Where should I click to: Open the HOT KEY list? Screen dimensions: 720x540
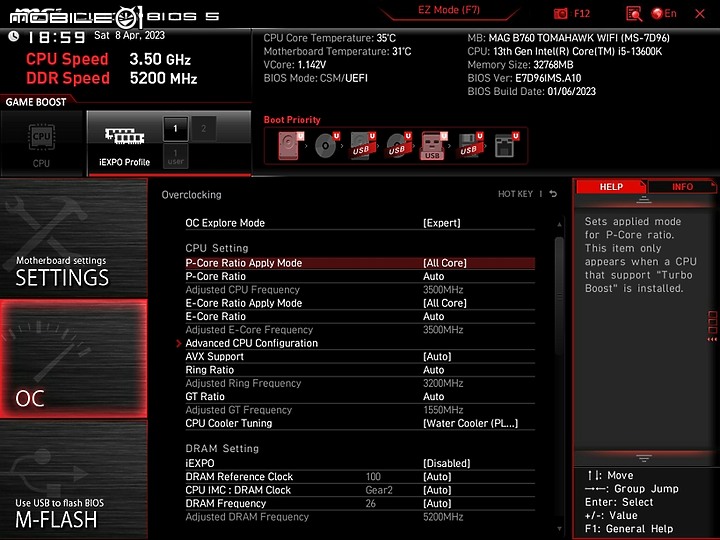coord(515,194)
